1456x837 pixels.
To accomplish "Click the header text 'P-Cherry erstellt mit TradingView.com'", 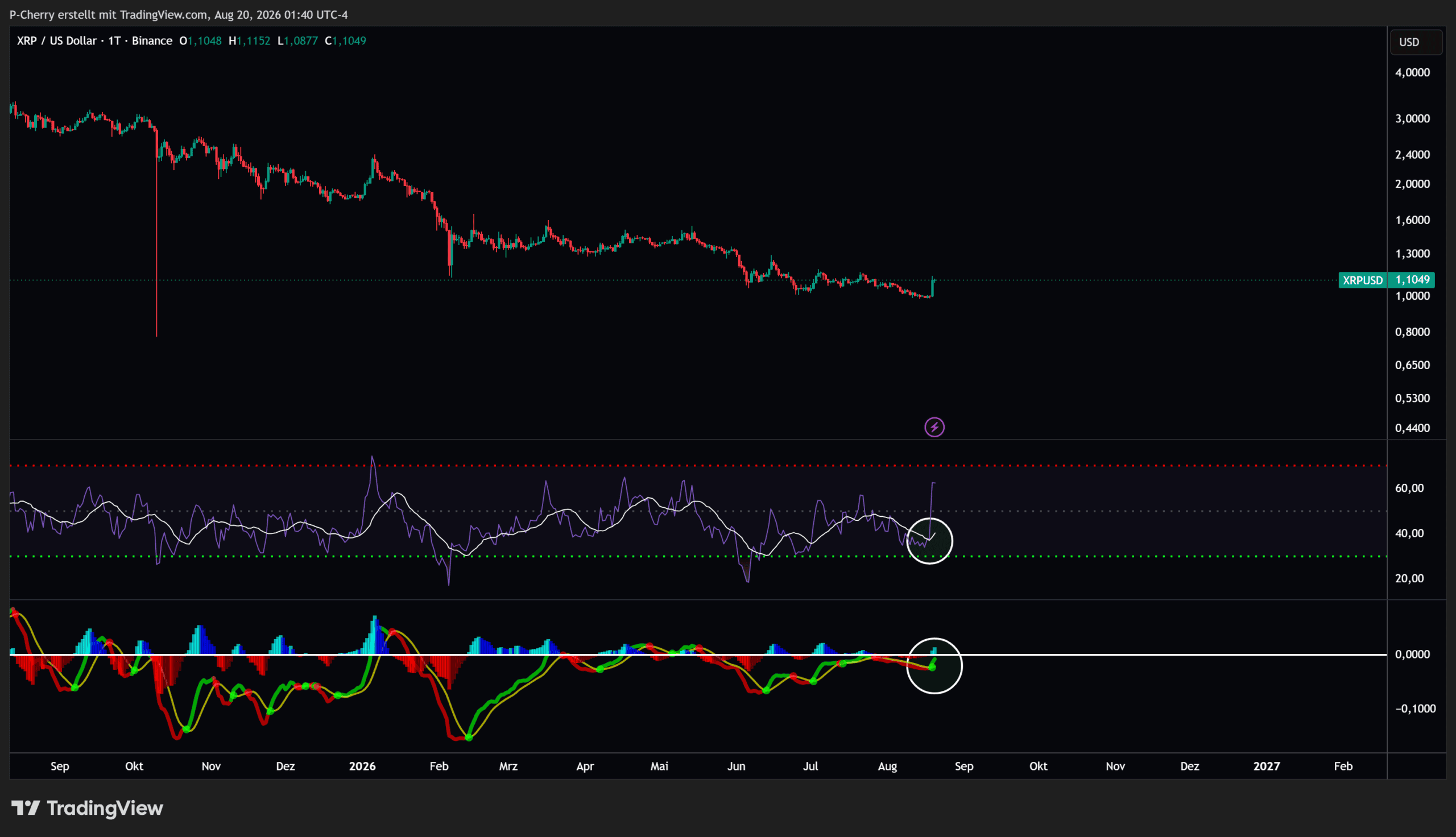I will 109,15.
